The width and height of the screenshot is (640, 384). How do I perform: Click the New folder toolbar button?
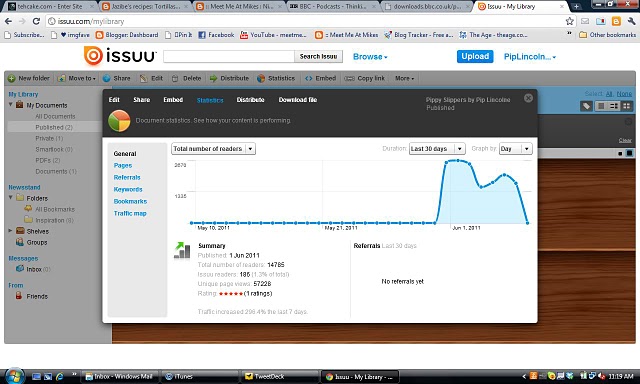(x=29, y=78)
